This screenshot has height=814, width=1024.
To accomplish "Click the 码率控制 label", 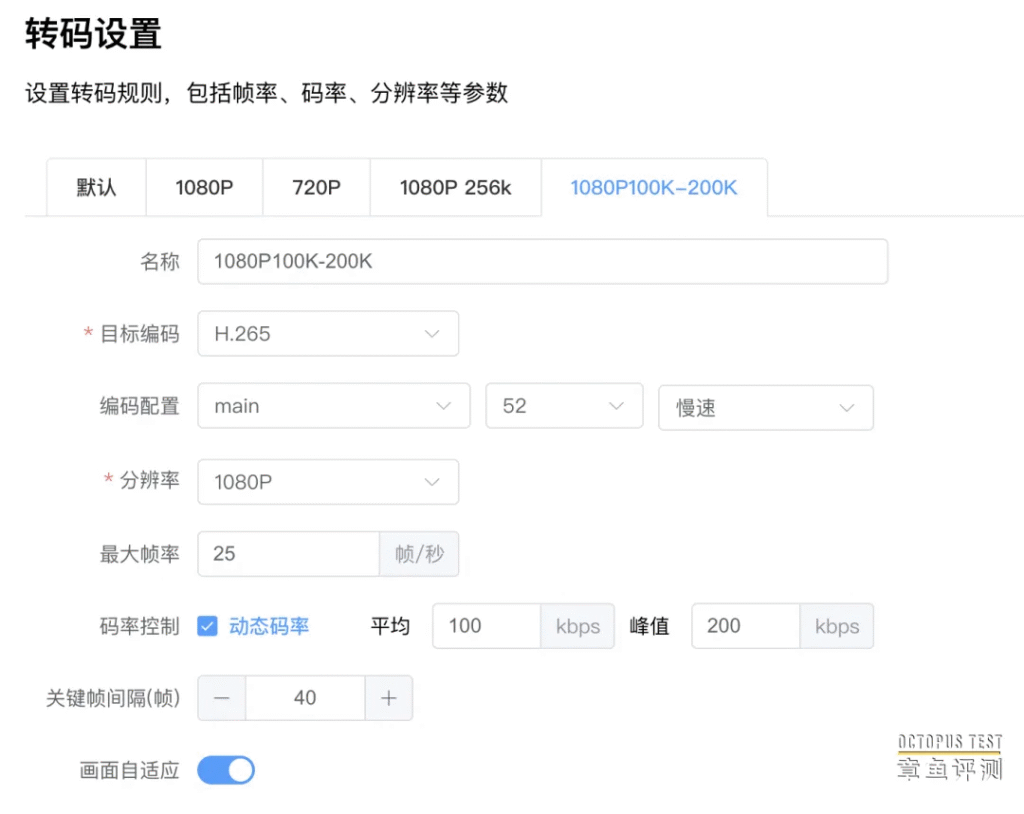I will tap(140, 626).
